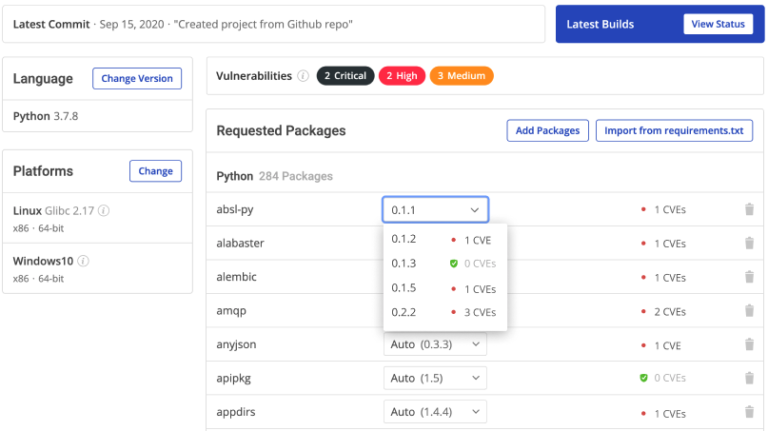This screenshot has width=768, height=431.
Task: Expand the anyjson Auto (0.3.3) version dropdown
Action: point(435,345)
